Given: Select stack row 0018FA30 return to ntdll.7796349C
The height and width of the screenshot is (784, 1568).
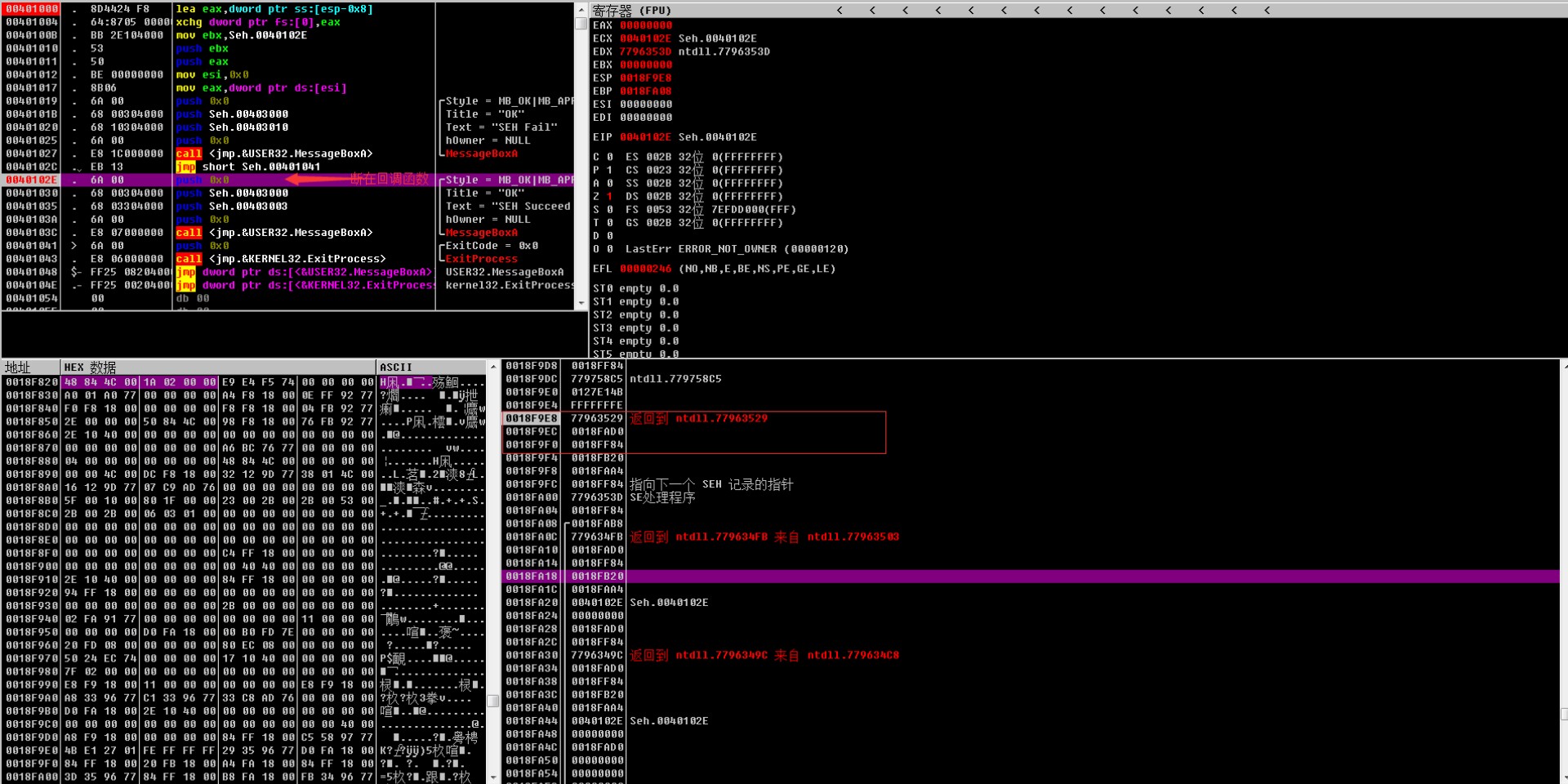Looking at the screenshot, I should [1031, 655].
